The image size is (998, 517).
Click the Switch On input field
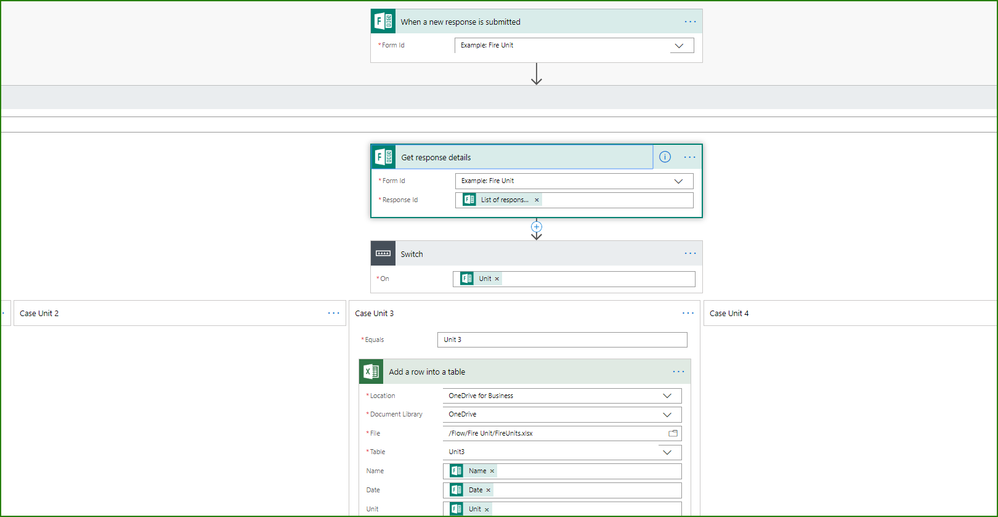574,279
